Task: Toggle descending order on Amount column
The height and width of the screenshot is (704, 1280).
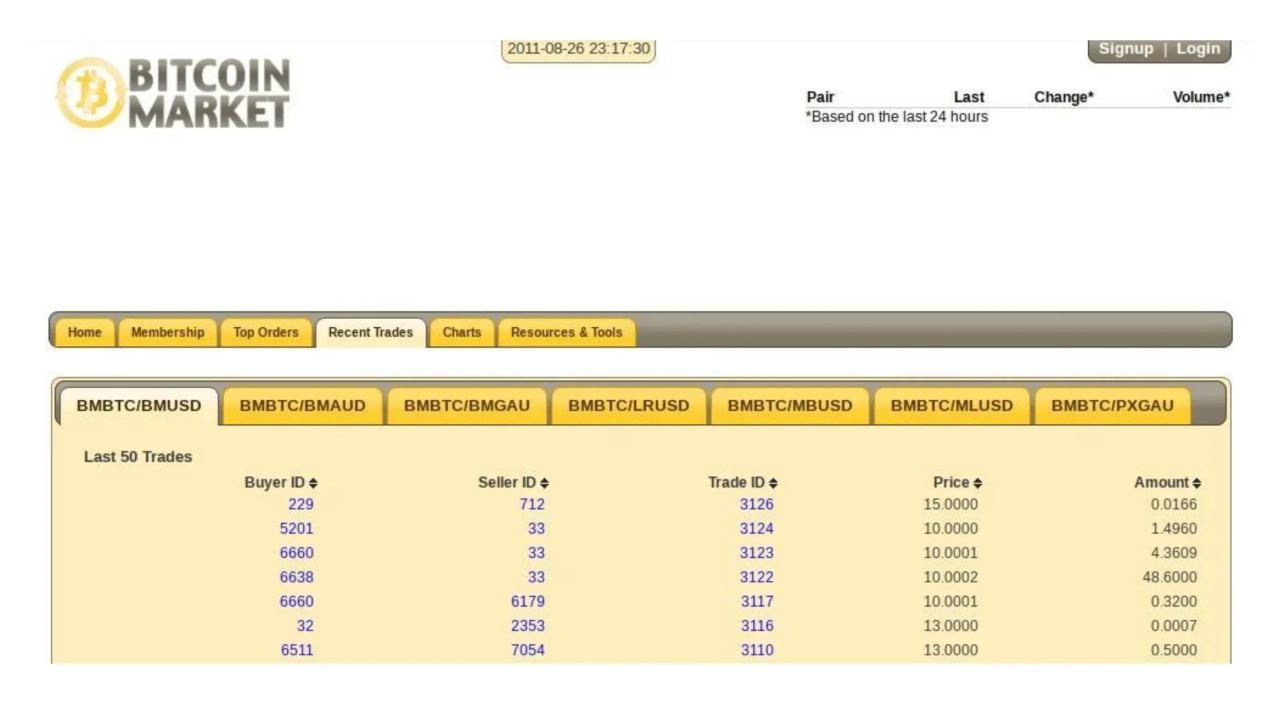Action: pyautogui.click(x=1196, y=482)
